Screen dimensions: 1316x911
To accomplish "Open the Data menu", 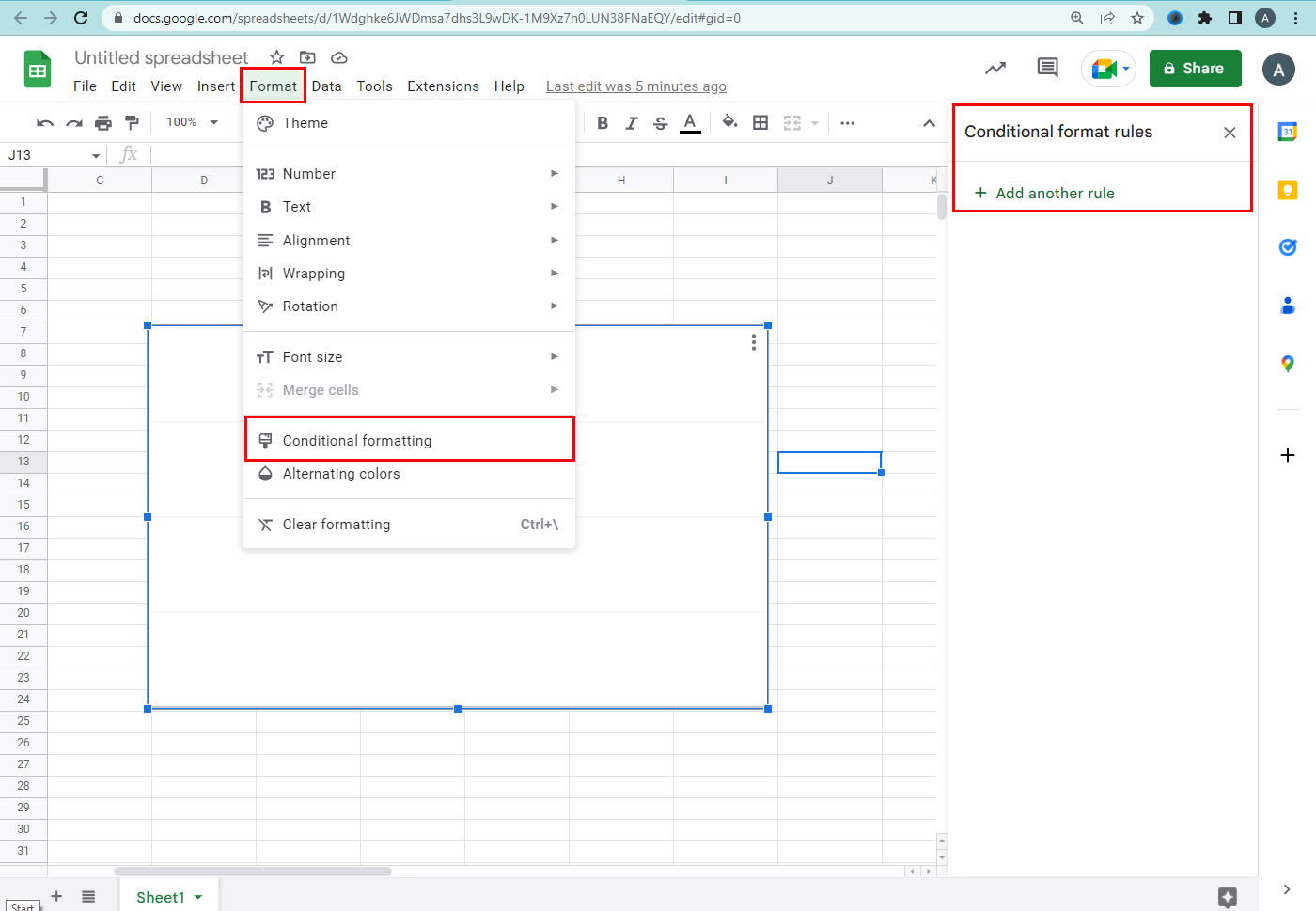I will (326, 86).
